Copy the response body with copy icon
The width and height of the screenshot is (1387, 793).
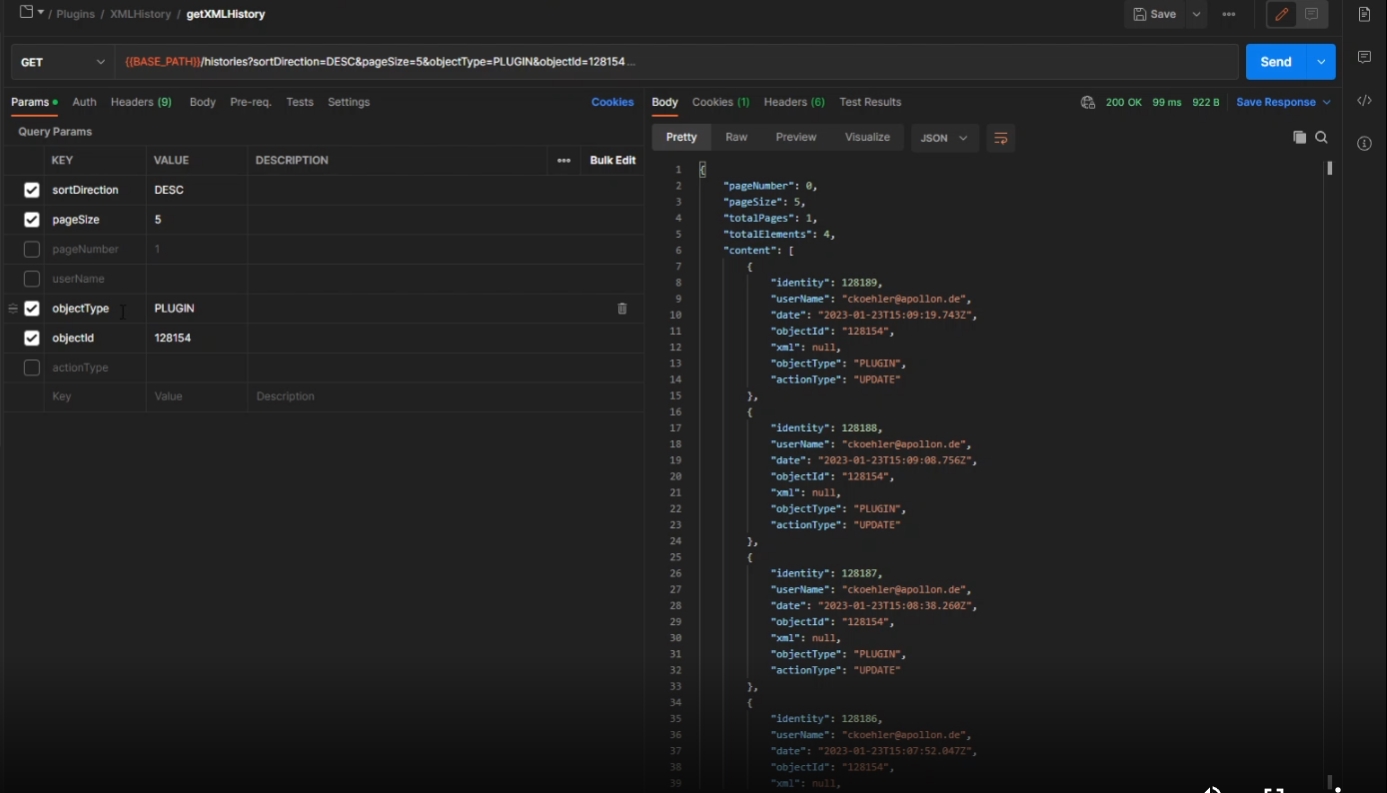coord(1299,138)
